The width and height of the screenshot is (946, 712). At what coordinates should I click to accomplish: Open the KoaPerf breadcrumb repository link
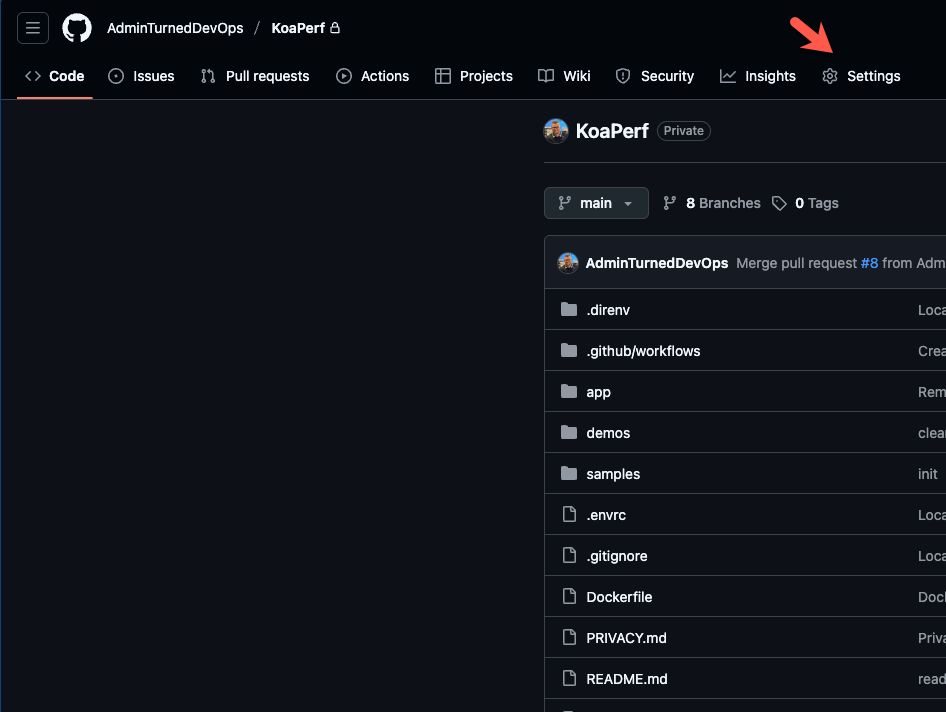point(298,28)
